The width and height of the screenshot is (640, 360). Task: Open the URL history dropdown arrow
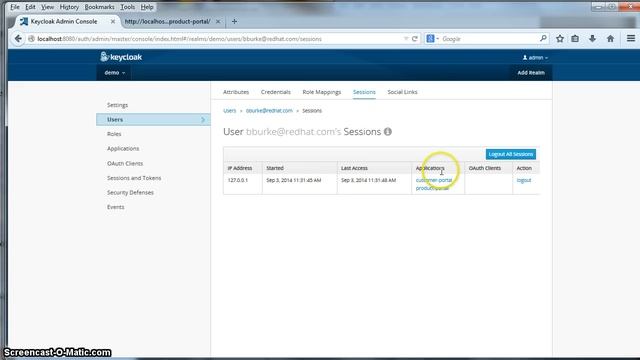pyautogui.click(x=406, y=38)
